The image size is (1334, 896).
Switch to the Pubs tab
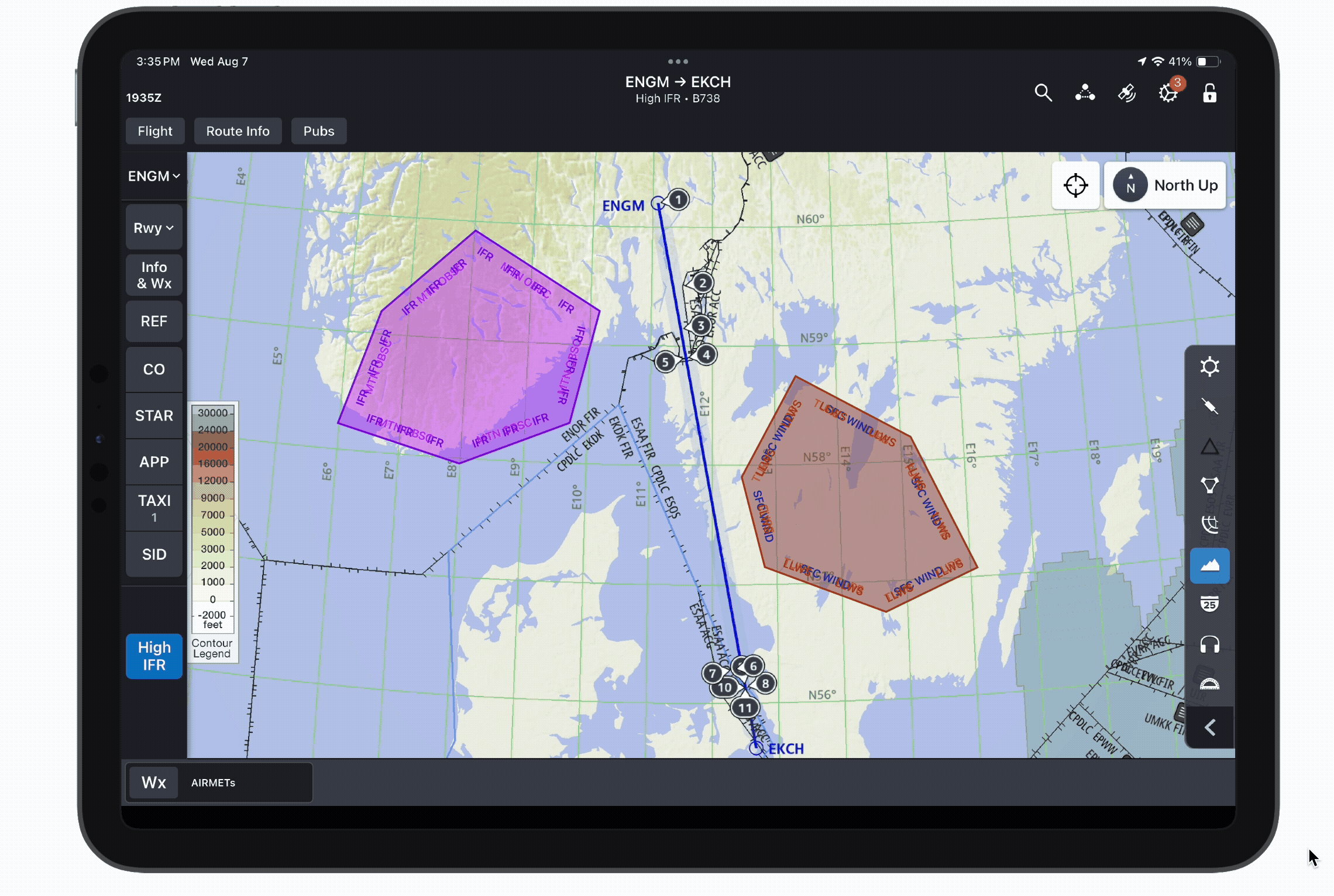318,131
